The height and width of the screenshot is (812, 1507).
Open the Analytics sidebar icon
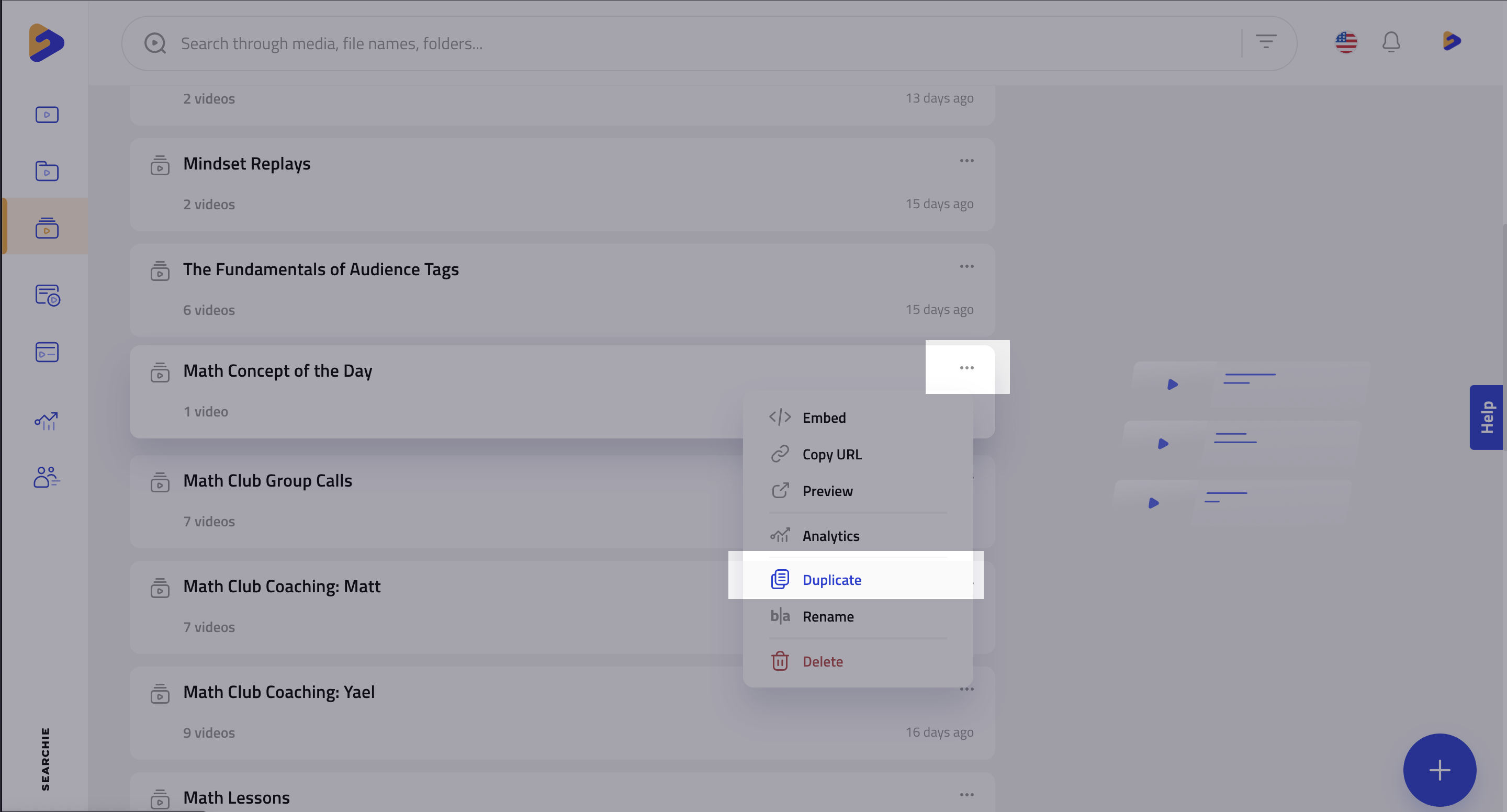[47, 421]
